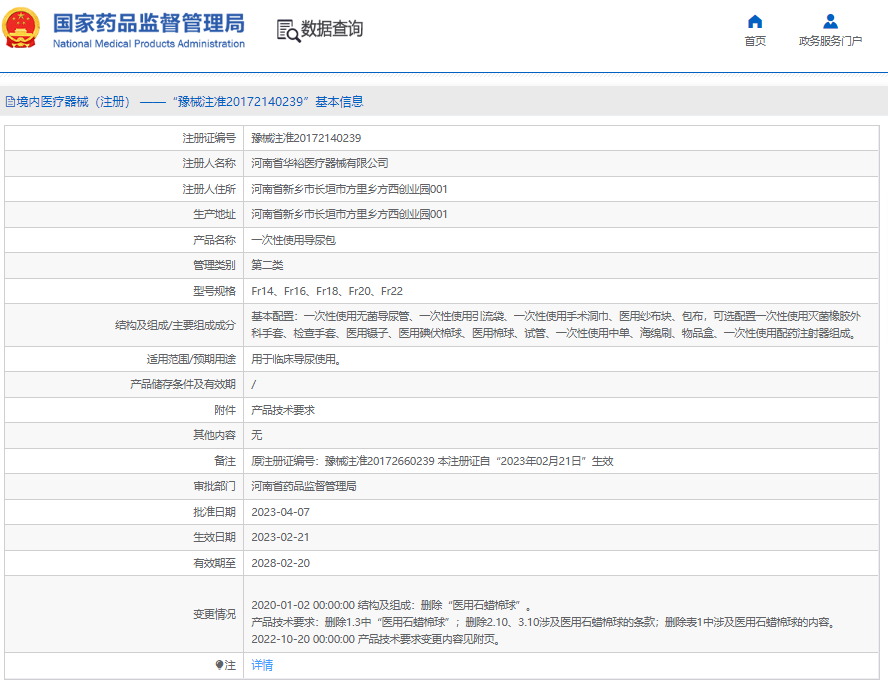This screenshot has width=888, height=689.
Task: Click change entry dated 2020-01-02
Action: click(391, 606)
